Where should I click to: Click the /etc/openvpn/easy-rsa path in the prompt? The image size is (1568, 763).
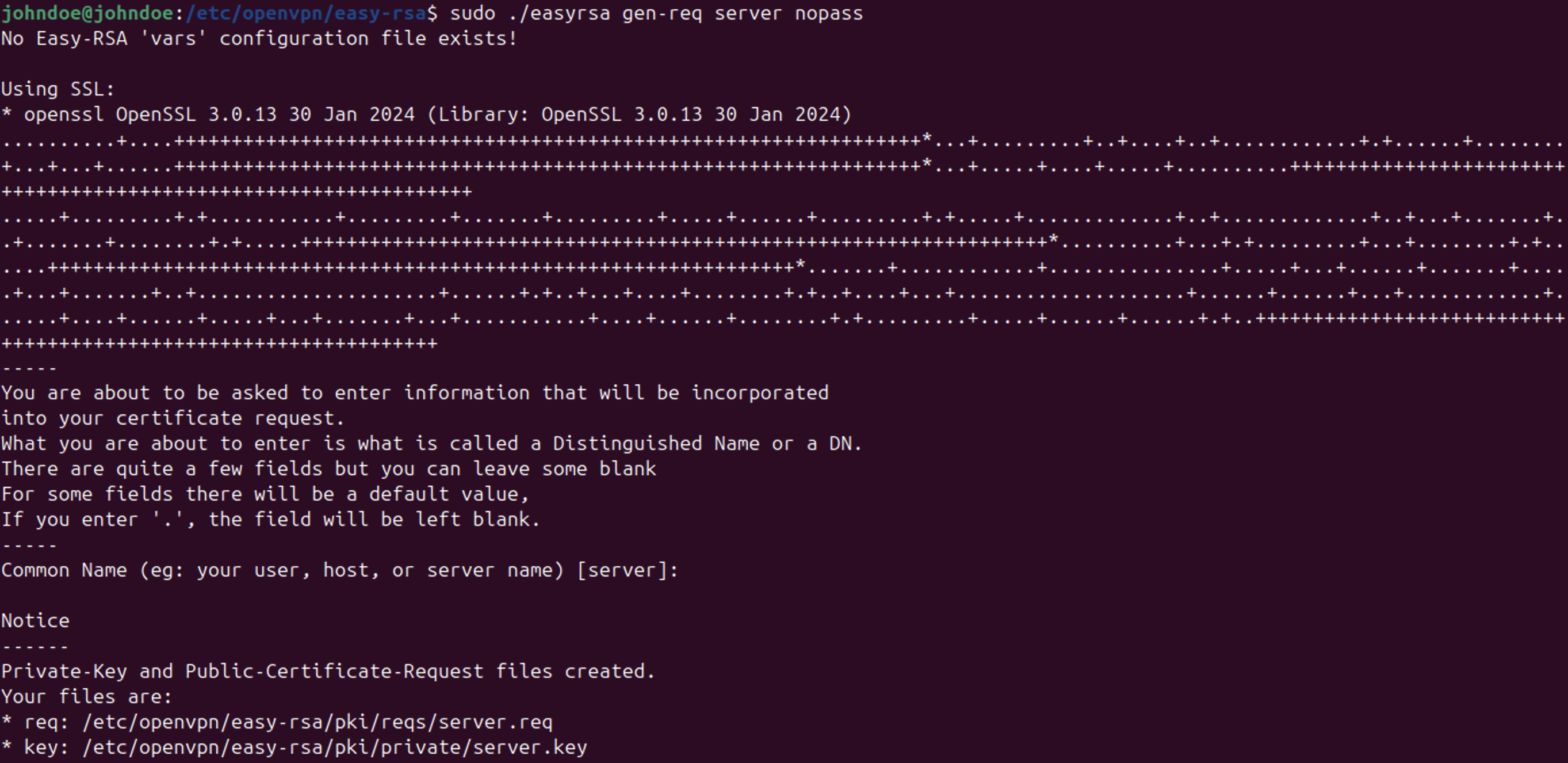[x=305, y=13]
